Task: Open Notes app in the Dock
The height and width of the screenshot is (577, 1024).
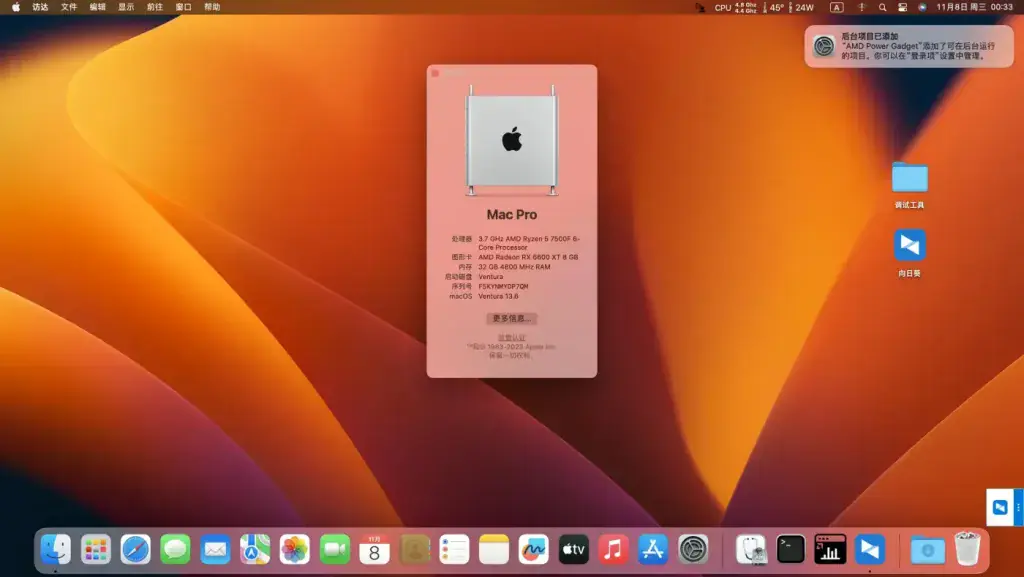Action: [494, 550]
